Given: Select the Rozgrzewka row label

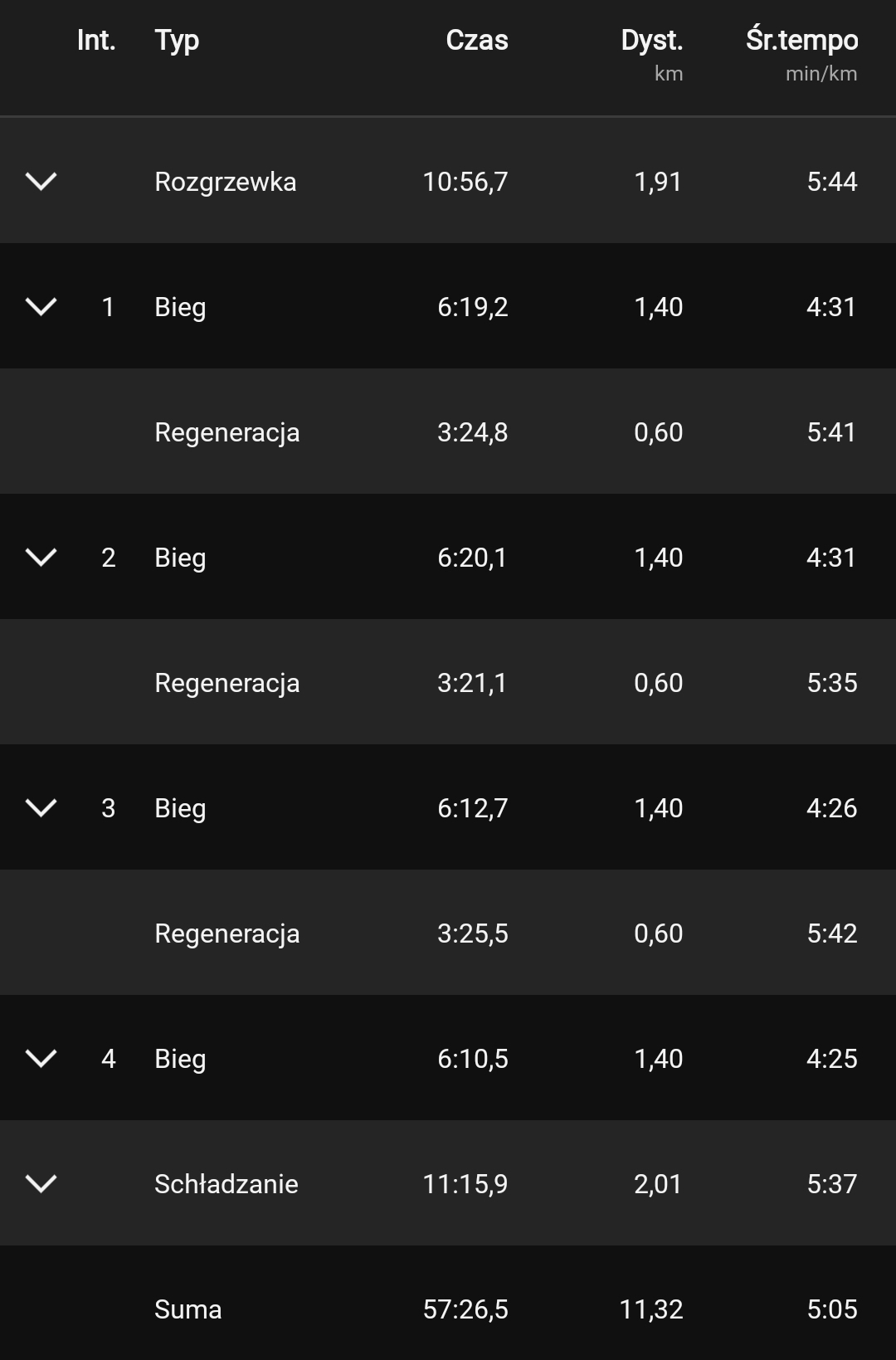Looking at the screenshot, I should [225, 182].
